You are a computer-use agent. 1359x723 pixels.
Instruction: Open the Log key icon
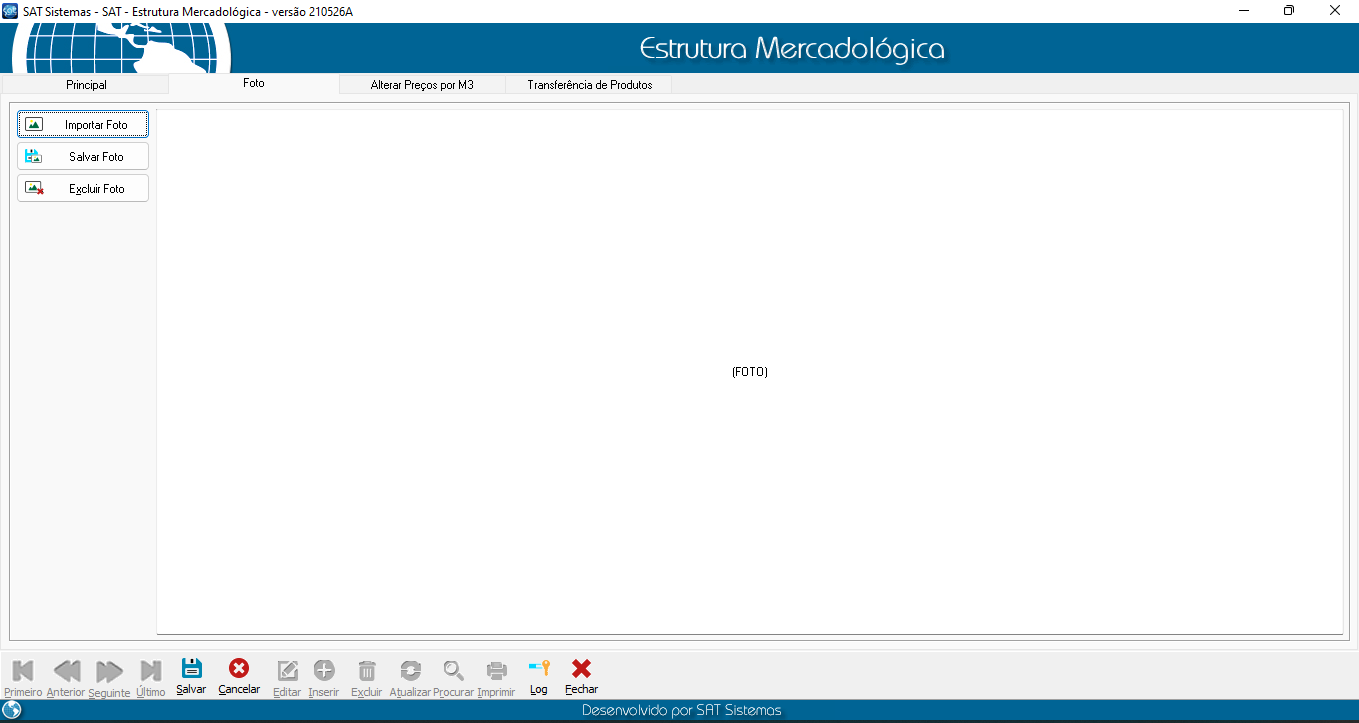pyautogui.click(x=539, y=669)
